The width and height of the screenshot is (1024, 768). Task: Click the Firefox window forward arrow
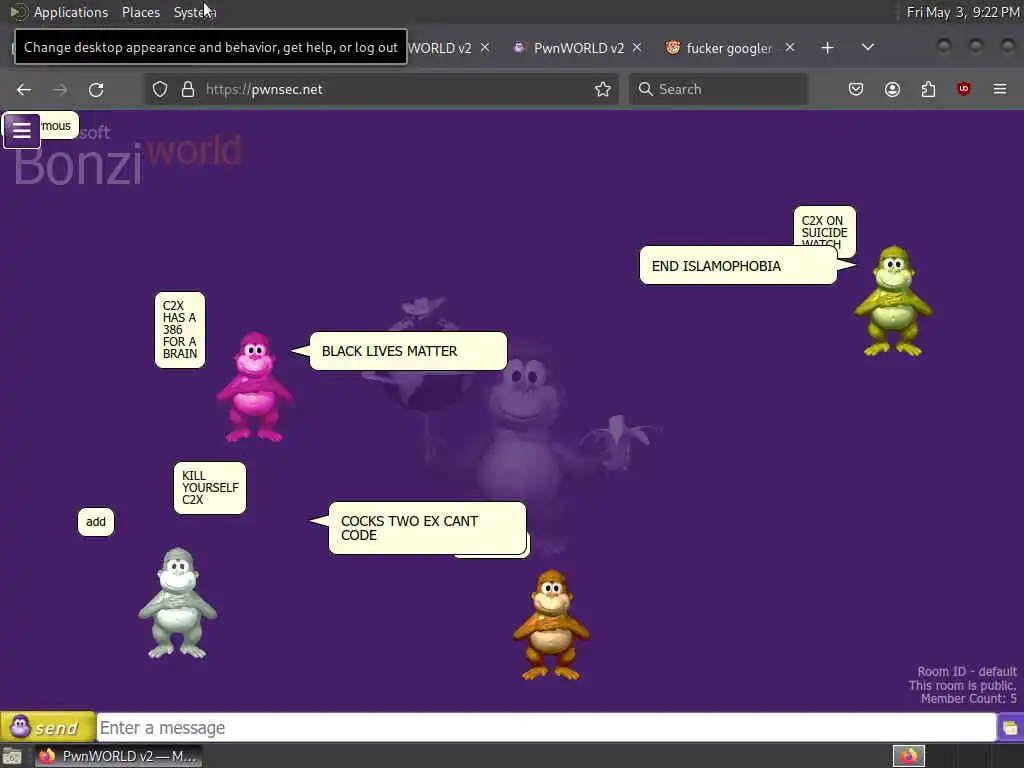click(60, 89)
